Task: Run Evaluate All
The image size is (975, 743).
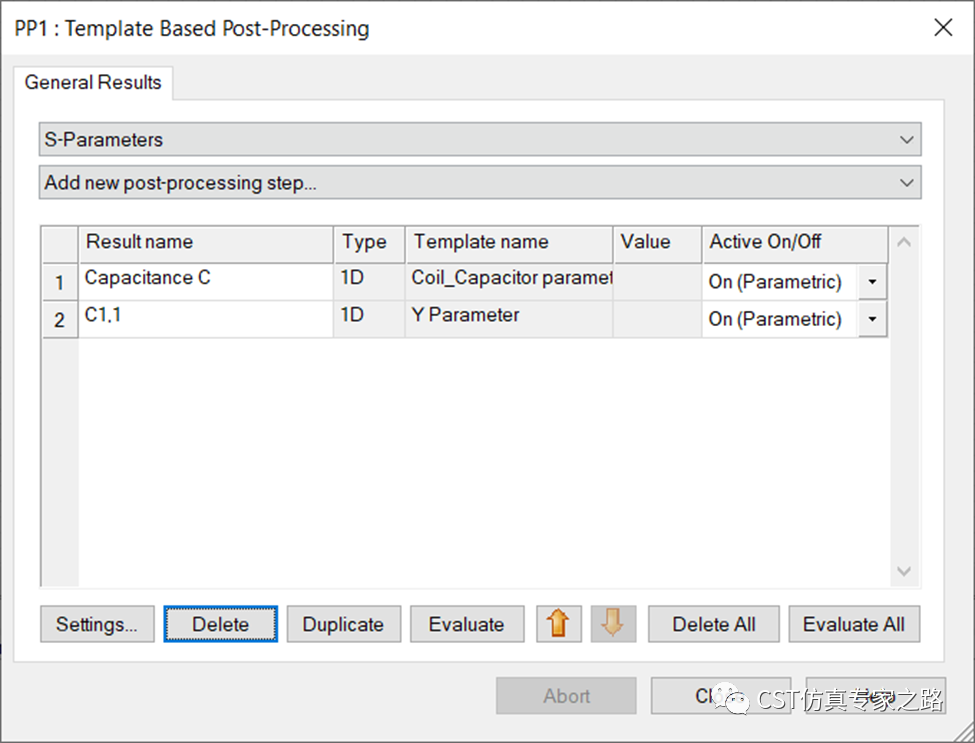Action: [x=853, y=624]
